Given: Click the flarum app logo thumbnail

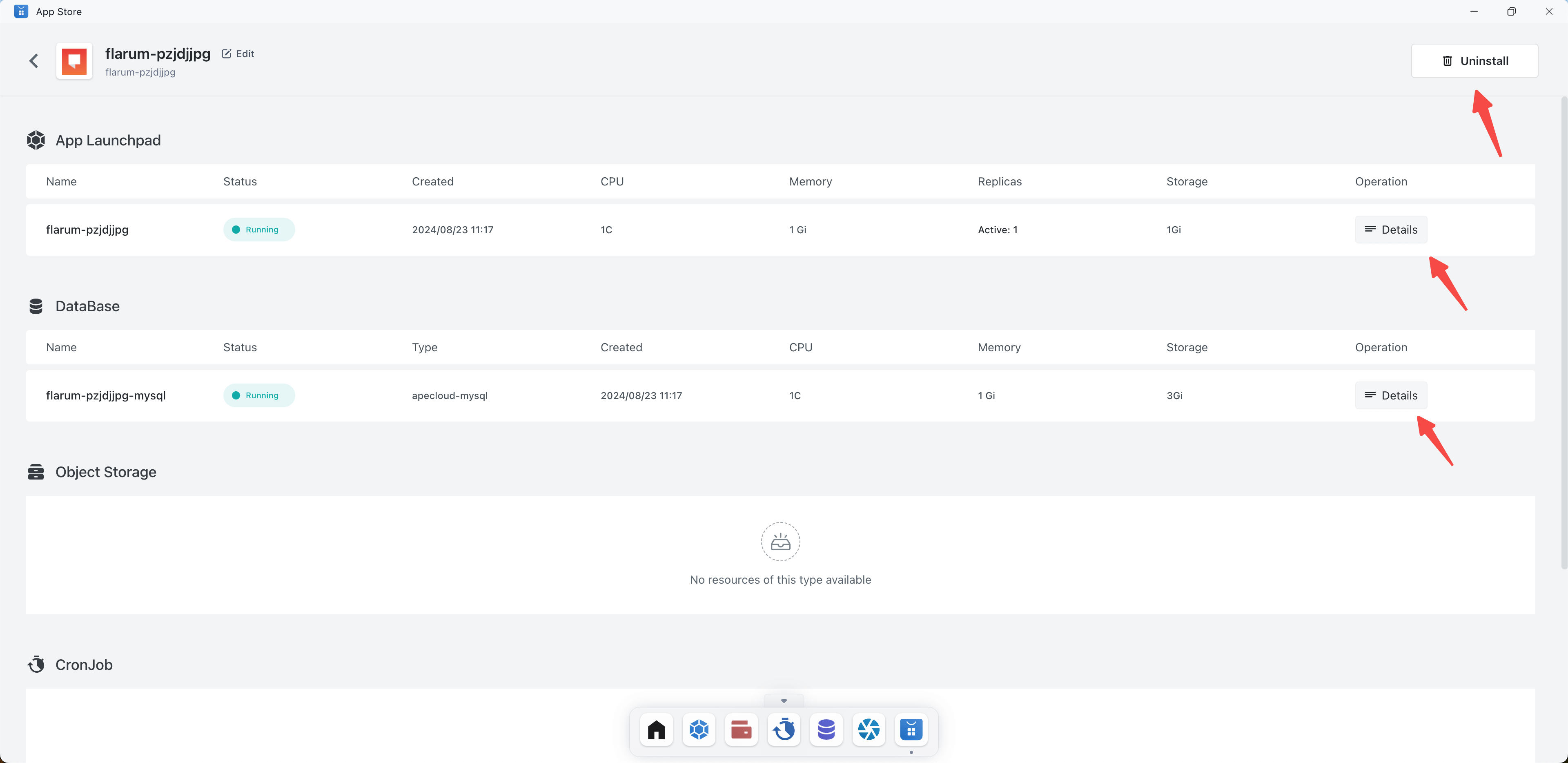Looking at the screenshot, I should pos(74,61).
